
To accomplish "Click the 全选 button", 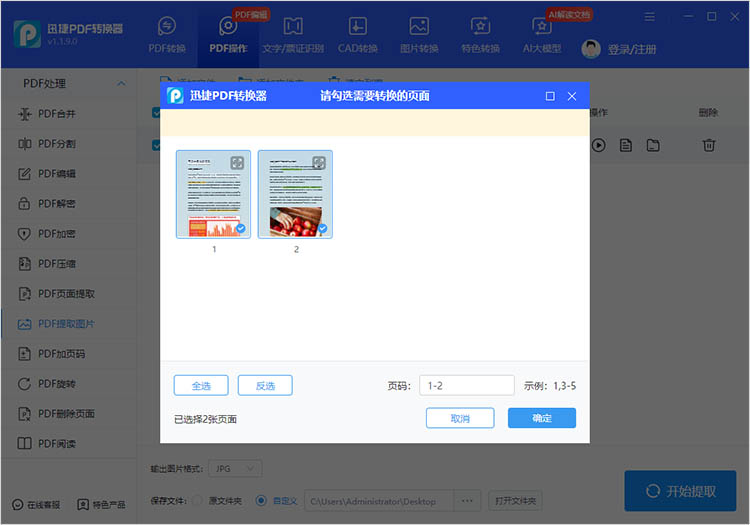I will (200, 385).
